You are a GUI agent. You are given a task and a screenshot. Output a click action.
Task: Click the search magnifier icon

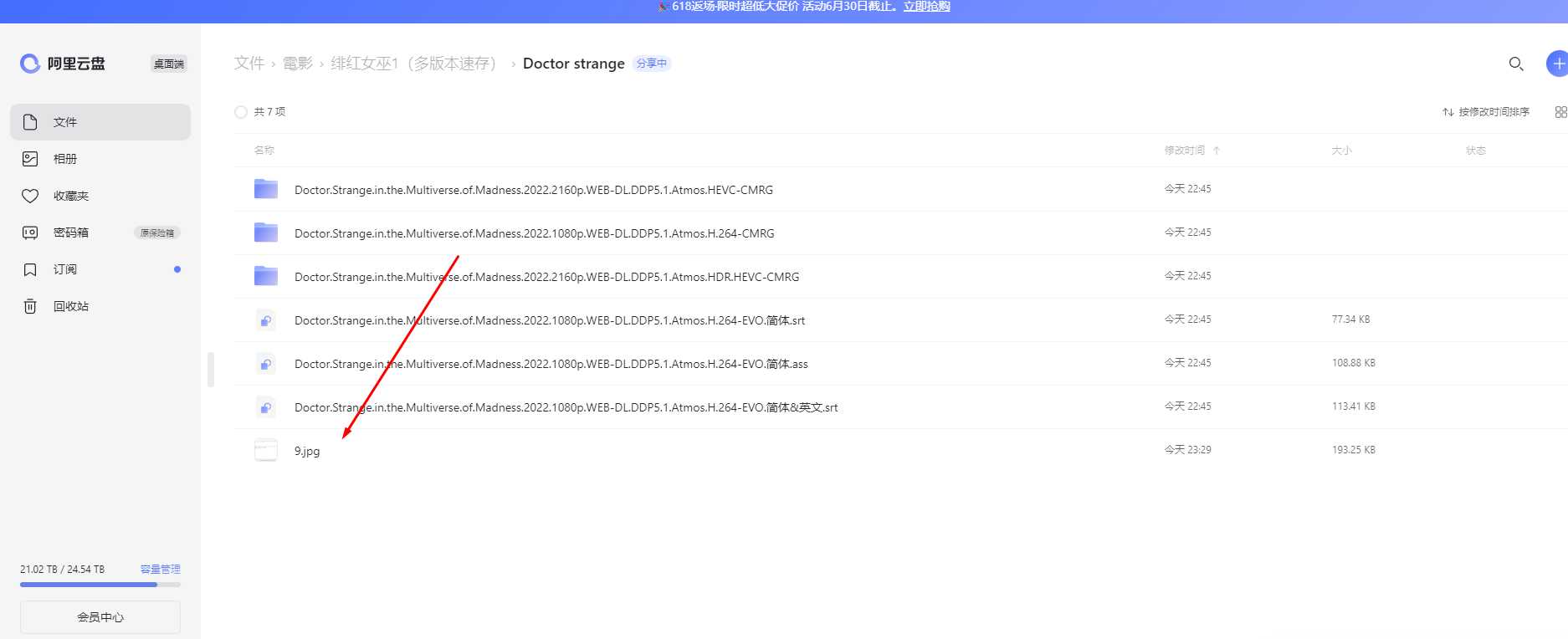(x=1516, y=64)
